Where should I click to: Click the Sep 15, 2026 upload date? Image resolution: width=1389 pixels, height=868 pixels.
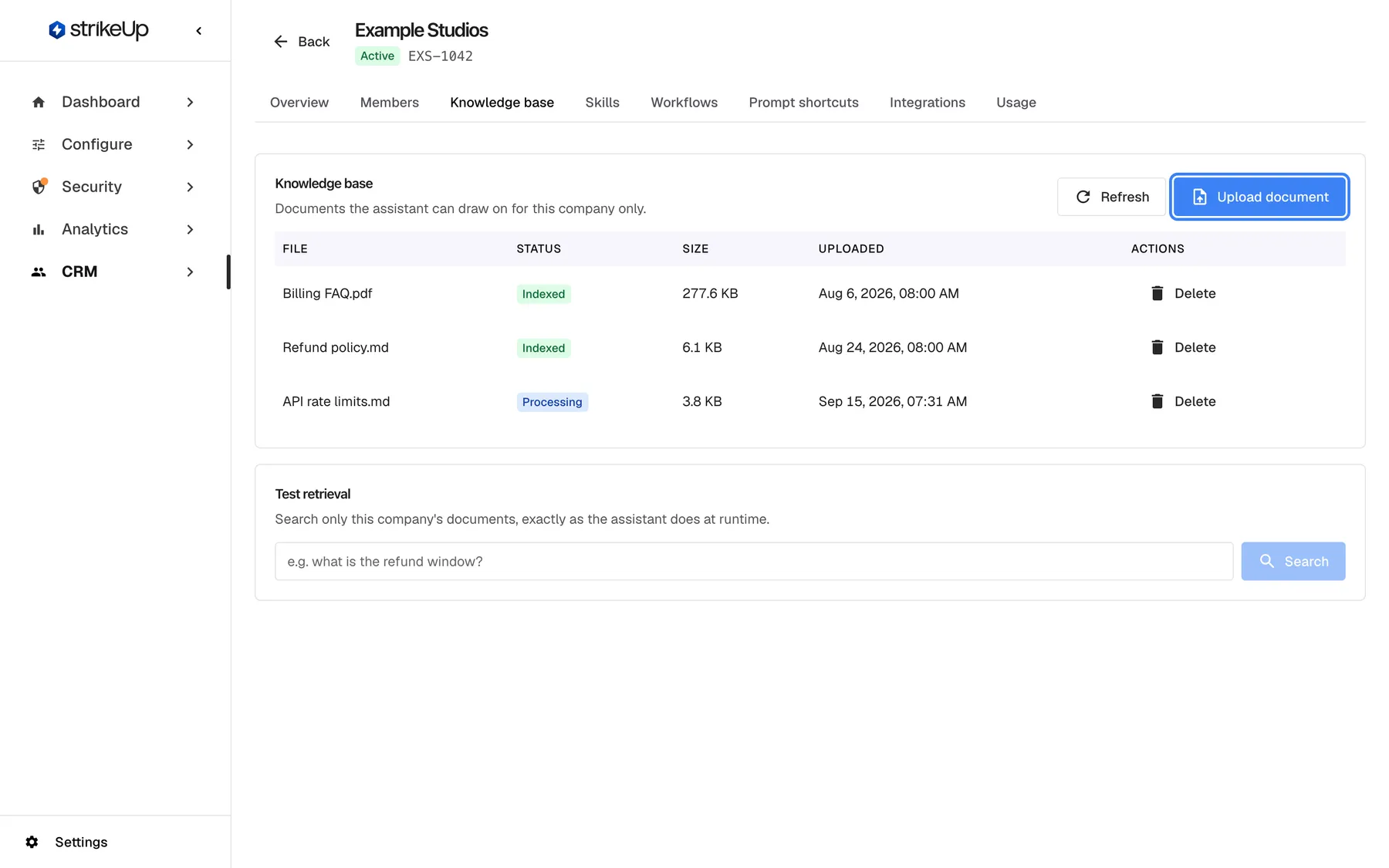[x=893, y=401]
